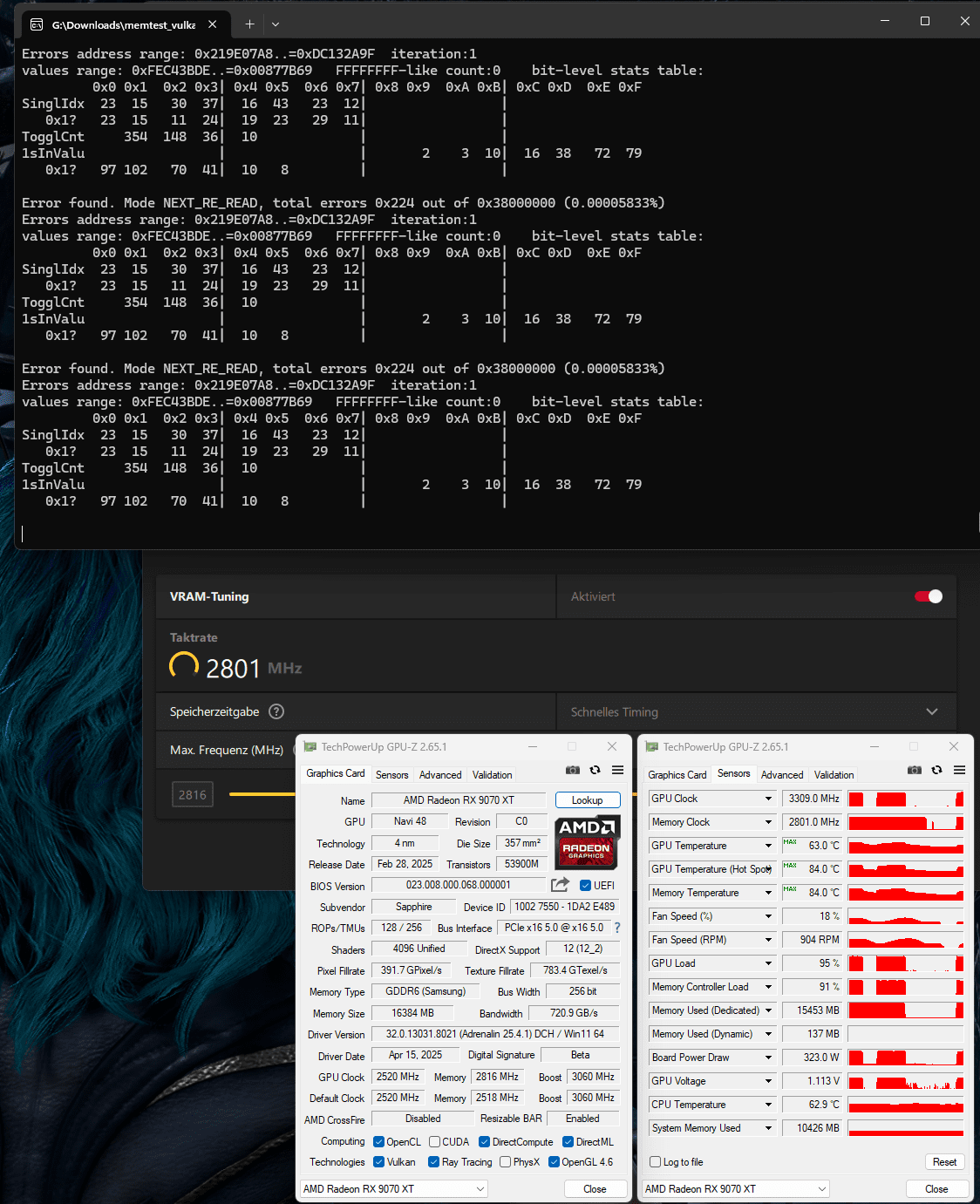Screen dimensions: 980x1204
Task: Switch to Advanced tab in right GPU-Z window
Action: point(782,774)
